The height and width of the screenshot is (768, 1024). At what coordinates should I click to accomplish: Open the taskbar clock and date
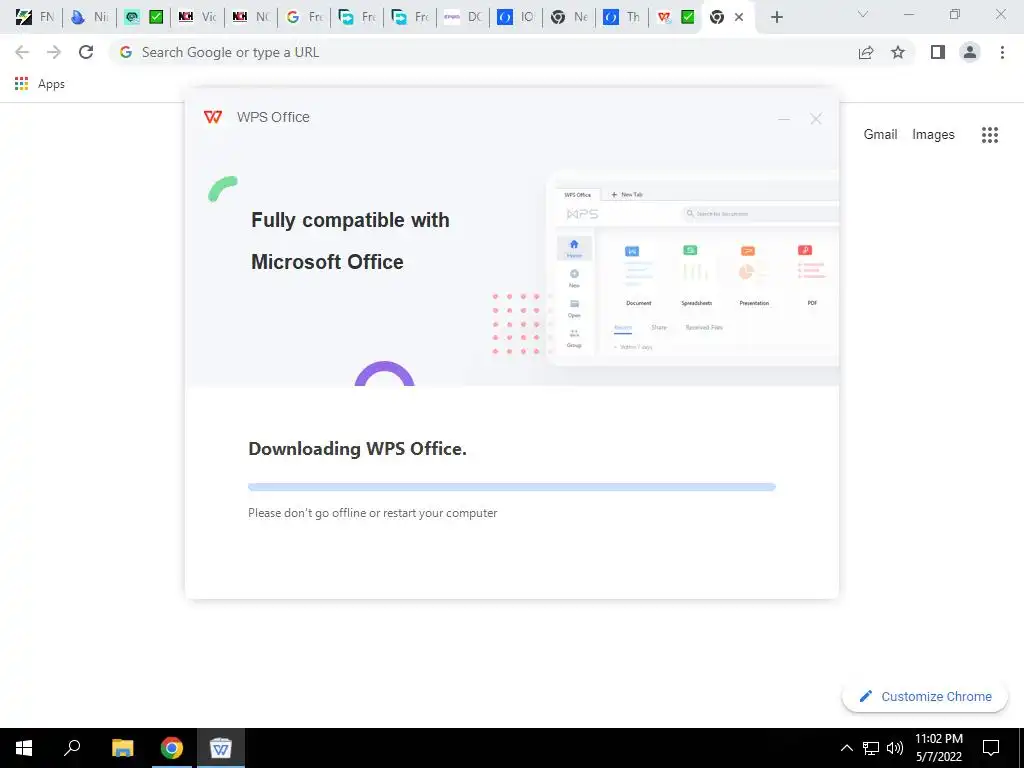coord(938,748)
